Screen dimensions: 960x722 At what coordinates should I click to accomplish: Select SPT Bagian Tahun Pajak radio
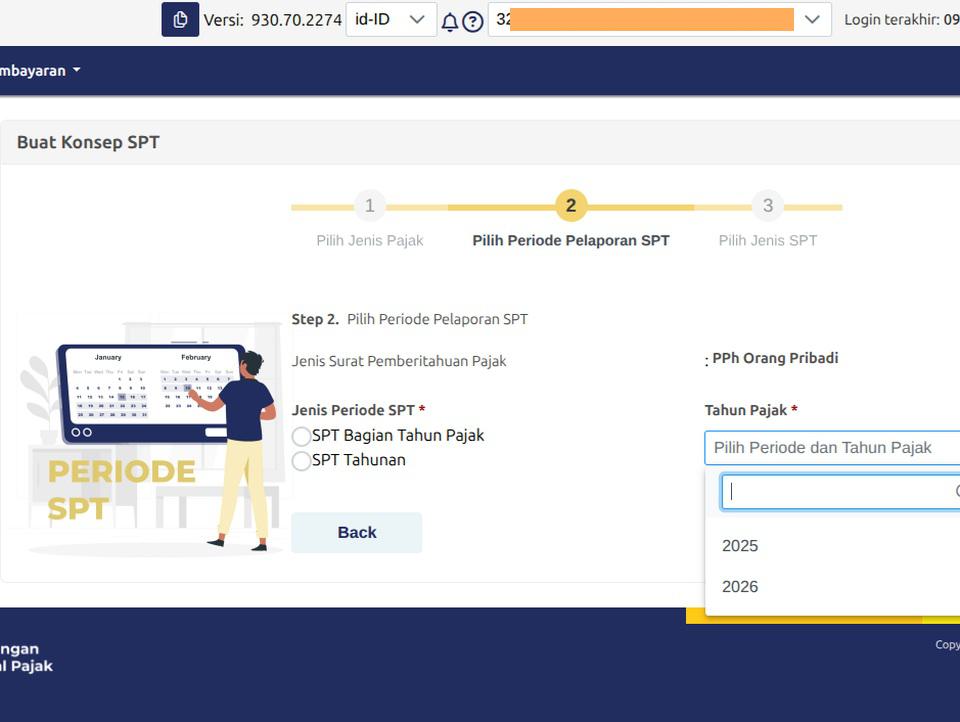pos(301,436)
